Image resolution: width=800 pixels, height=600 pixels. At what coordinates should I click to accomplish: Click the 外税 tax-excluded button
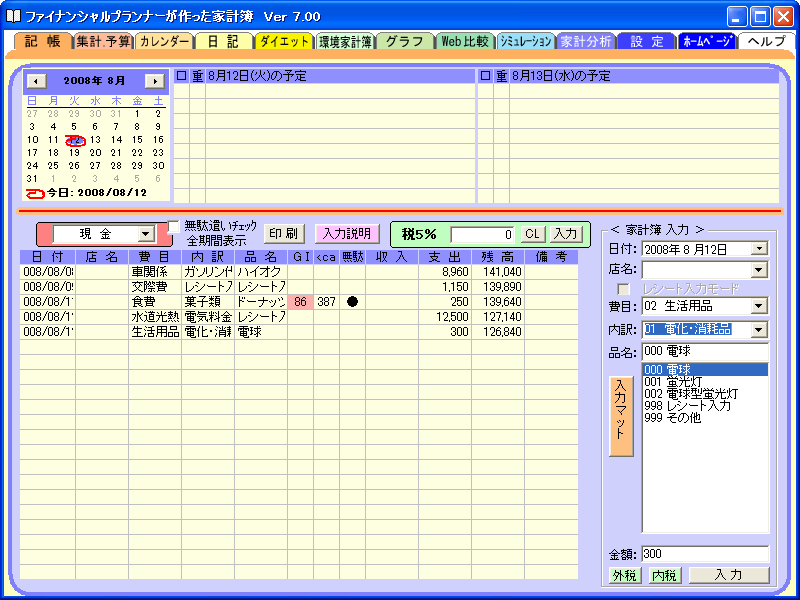pos(624,576)
